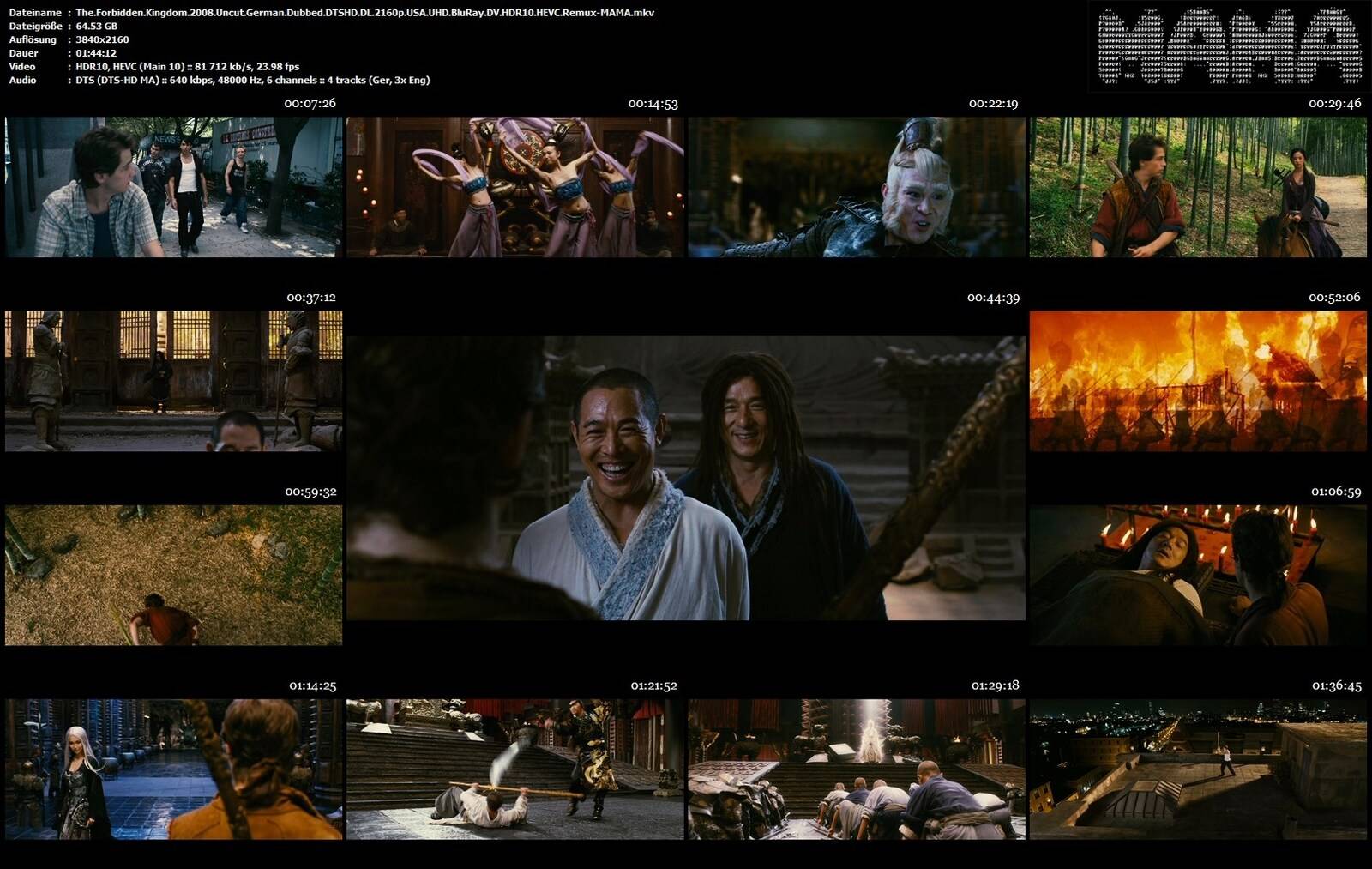Click the timestamp text 00:07:26

310,103
